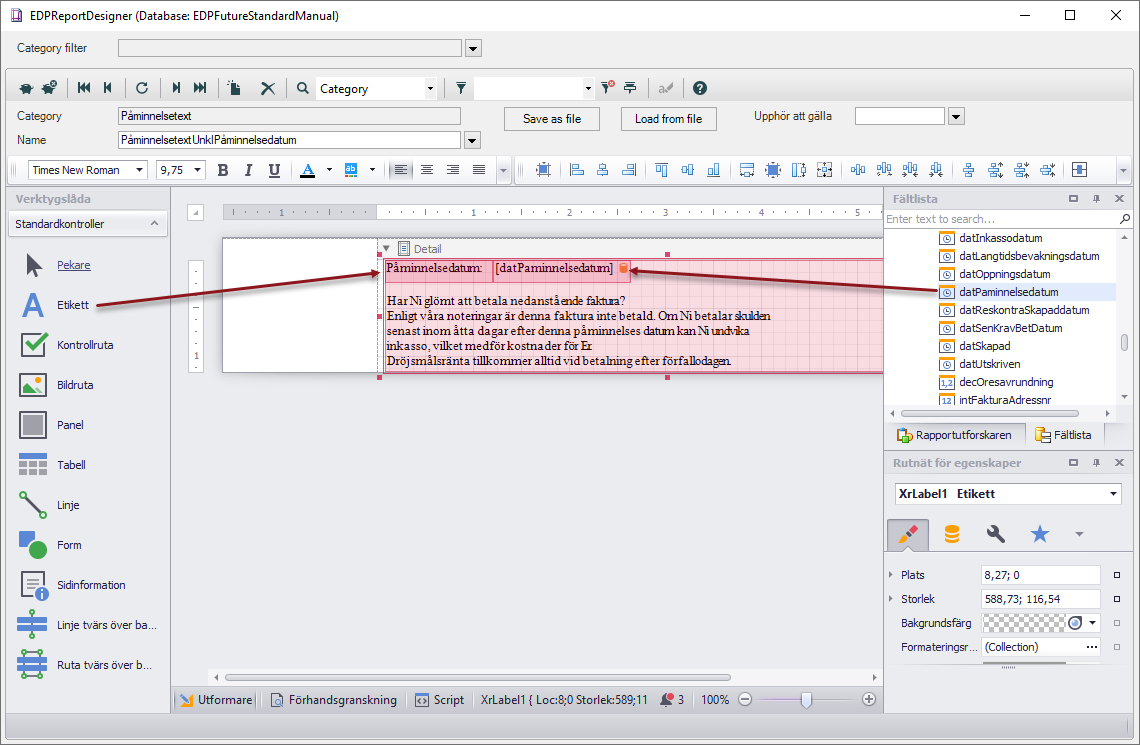Set text alignment to right

[453, 170]
